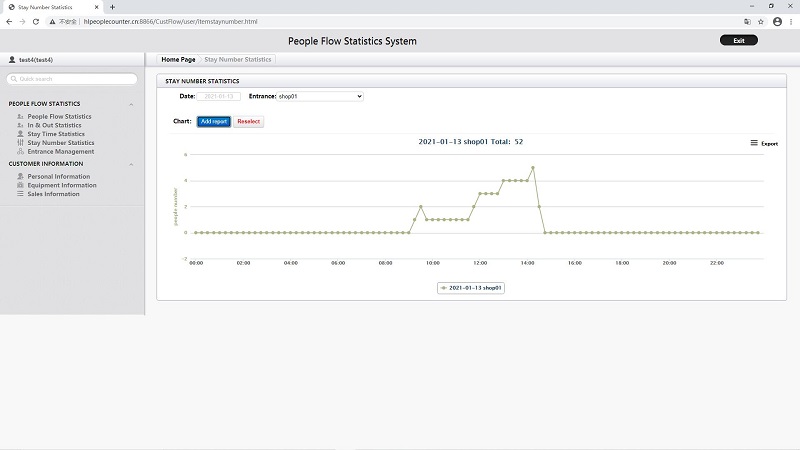The width and height of the screenshot is (800, 450).
Task: Collapse the Customer Information section
Action: tap(131, 164)
